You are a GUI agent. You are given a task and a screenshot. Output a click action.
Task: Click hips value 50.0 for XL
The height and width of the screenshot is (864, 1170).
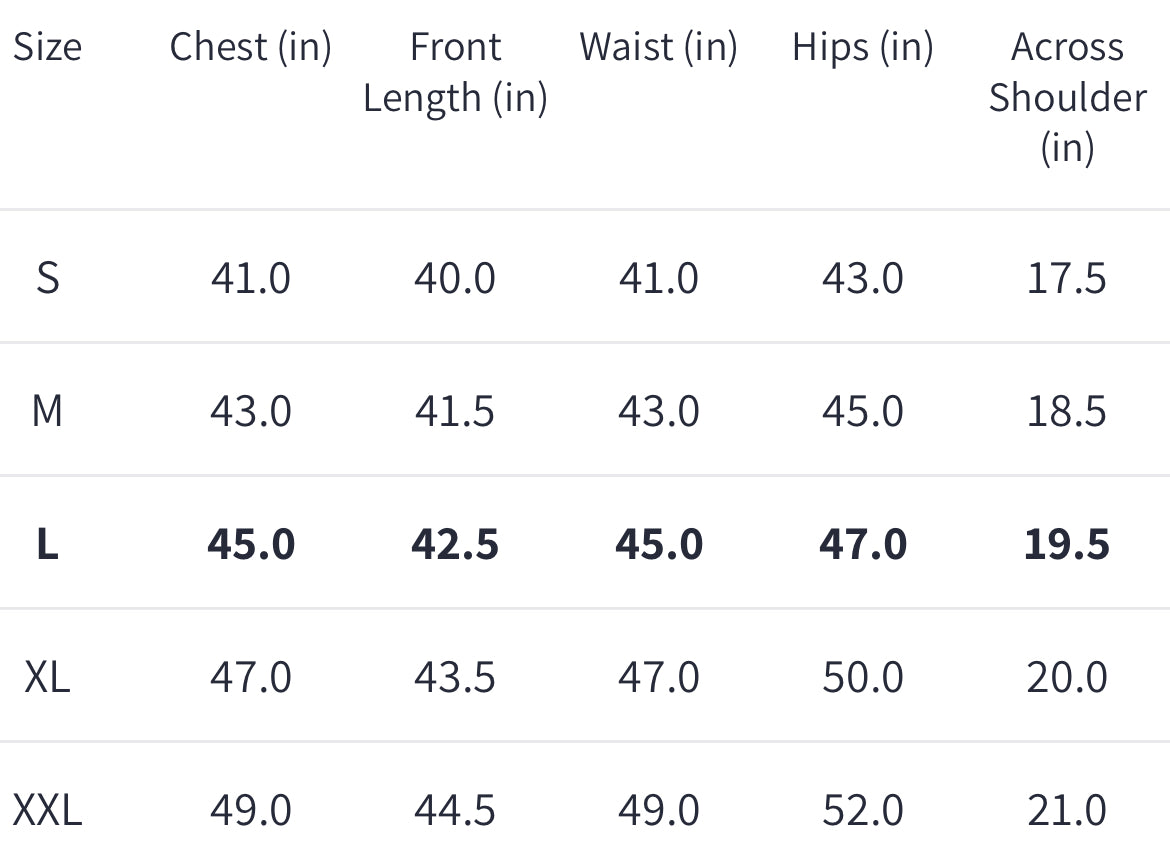tap(862, 677)
